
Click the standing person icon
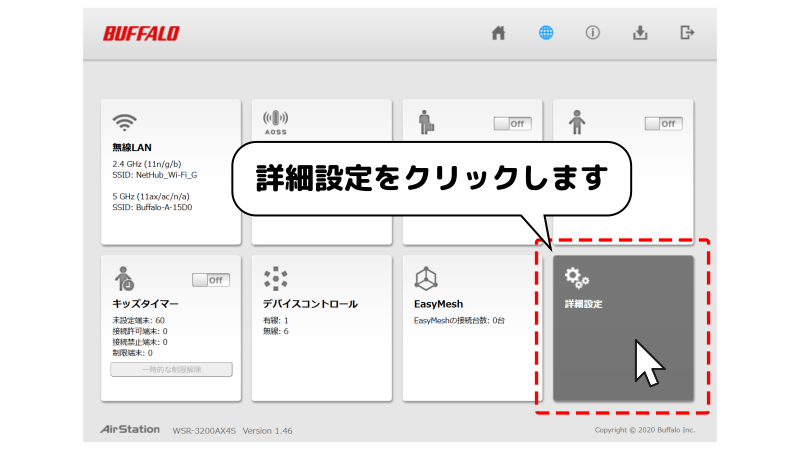tap(577, 122)
